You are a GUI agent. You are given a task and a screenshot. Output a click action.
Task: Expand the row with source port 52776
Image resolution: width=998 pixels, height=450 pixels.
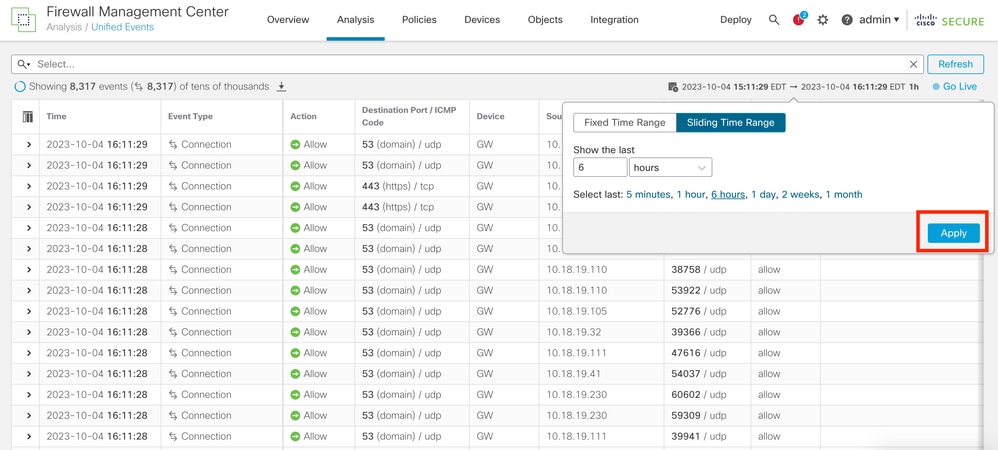point(29,311)
